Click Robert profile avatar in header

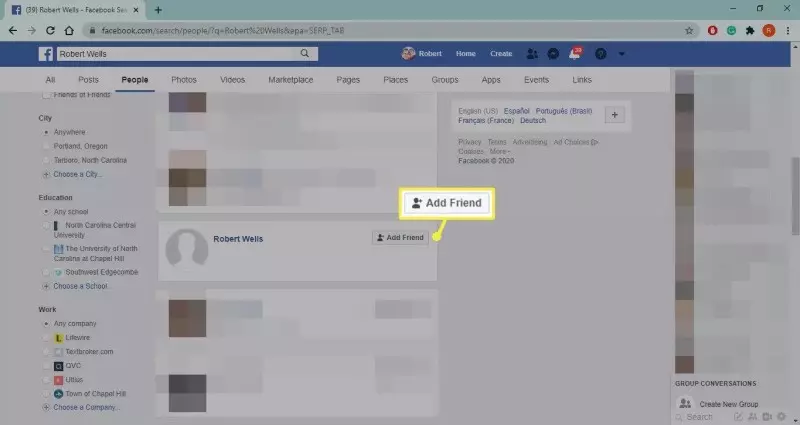(408, 53)
